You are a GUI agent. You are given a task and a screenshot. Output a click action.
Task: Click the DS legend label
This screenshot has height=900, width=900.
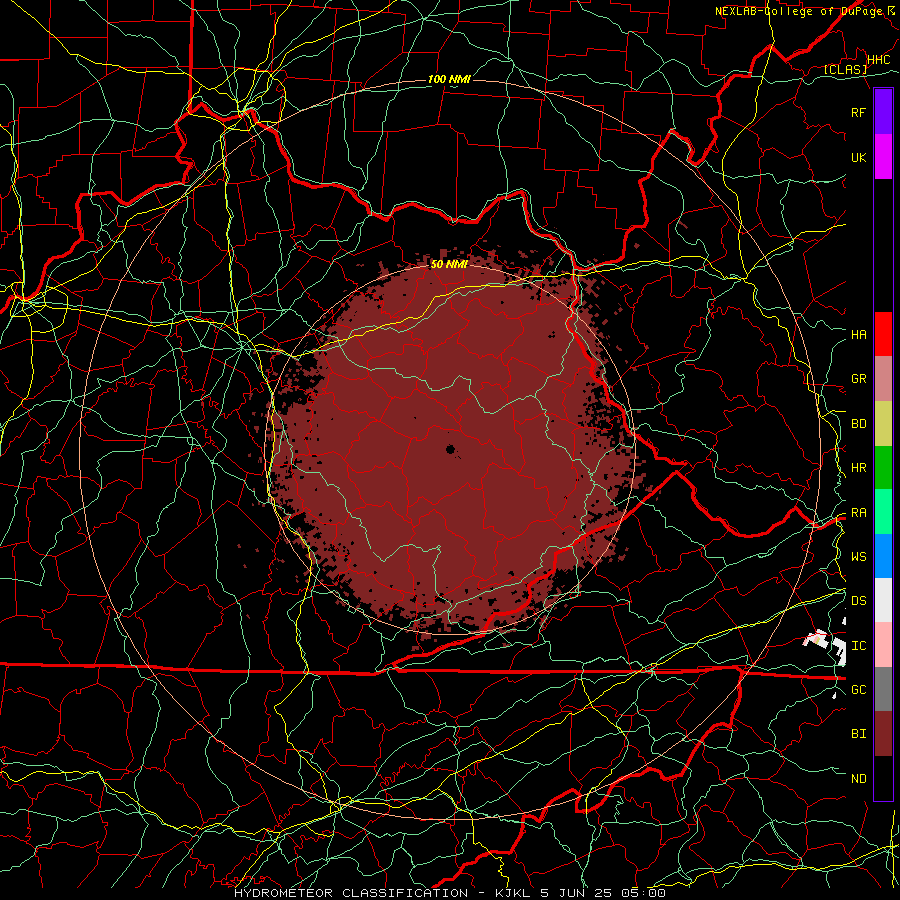pyautogui.click(x=858, y=601)
